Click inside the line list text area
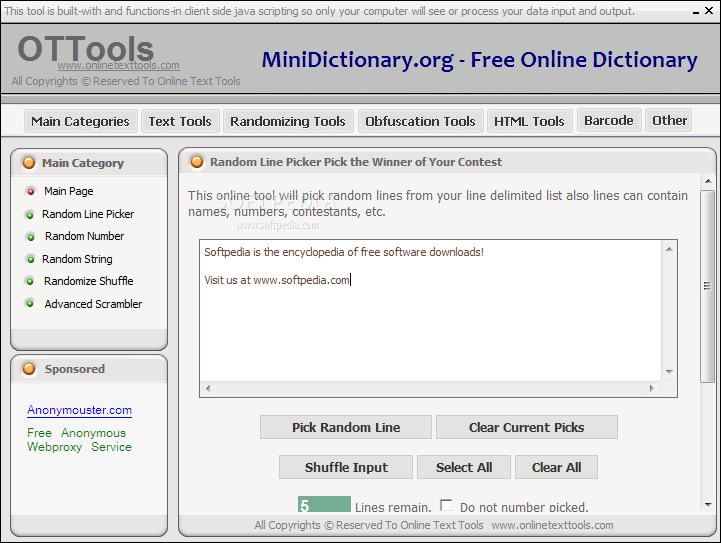The image size is (721, 543). (x=430, y=310)
